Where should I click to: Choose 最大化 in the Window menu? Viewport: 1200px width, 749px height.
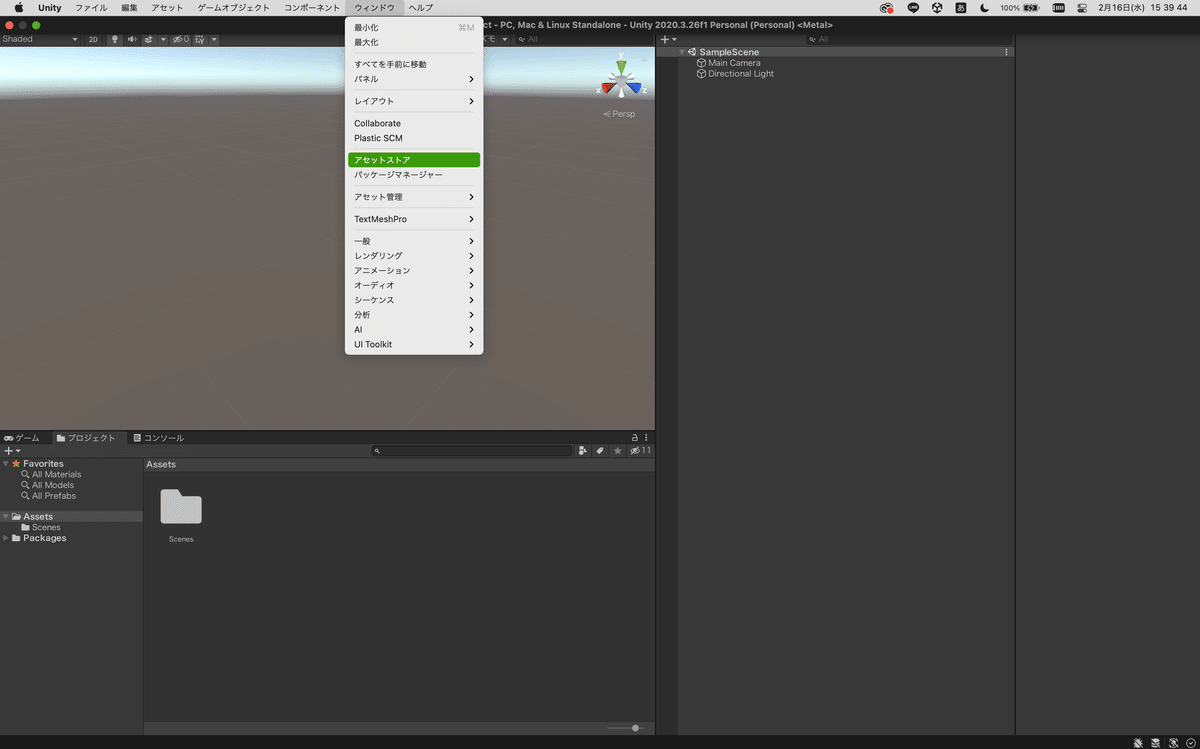click(414, 42)
